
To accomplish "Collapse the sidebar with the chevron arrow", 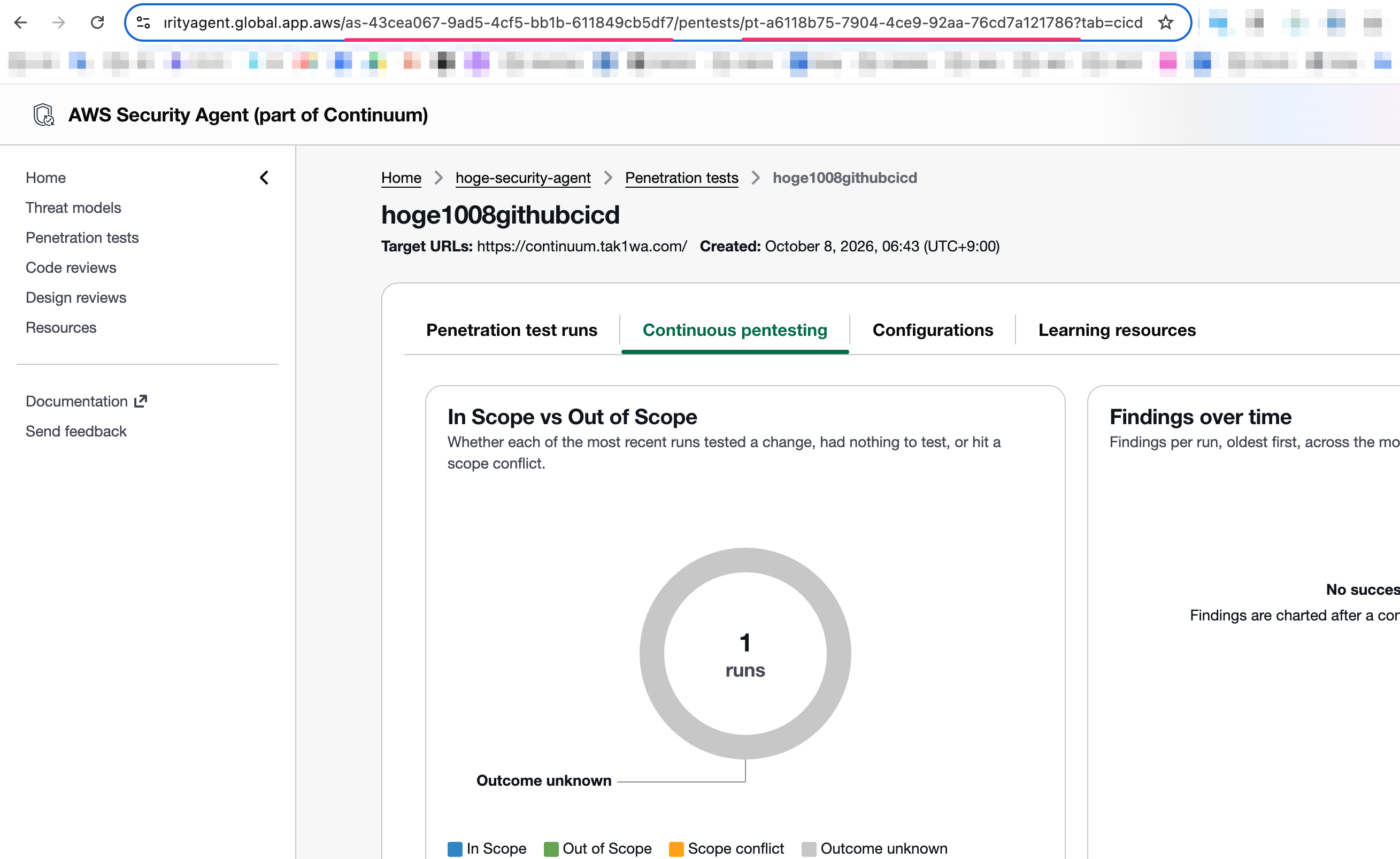I will pyautogui.click(x=264, y=178).
